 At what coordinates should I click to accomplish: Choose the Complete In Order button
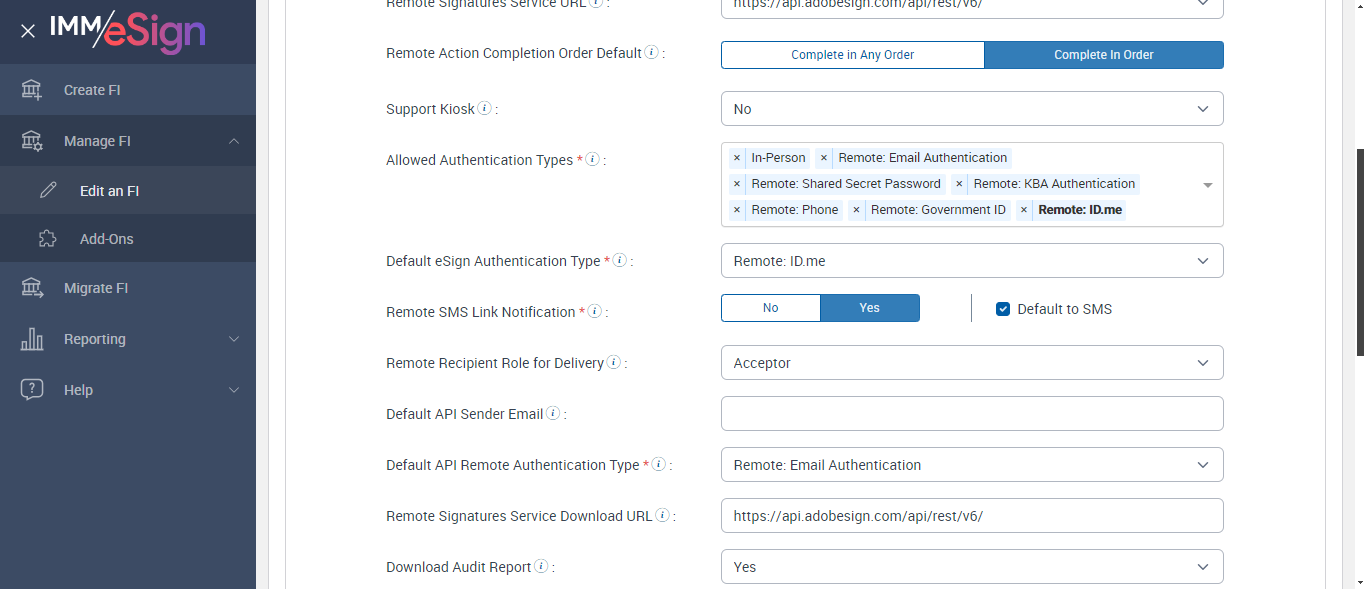(x=1103, y=55)
